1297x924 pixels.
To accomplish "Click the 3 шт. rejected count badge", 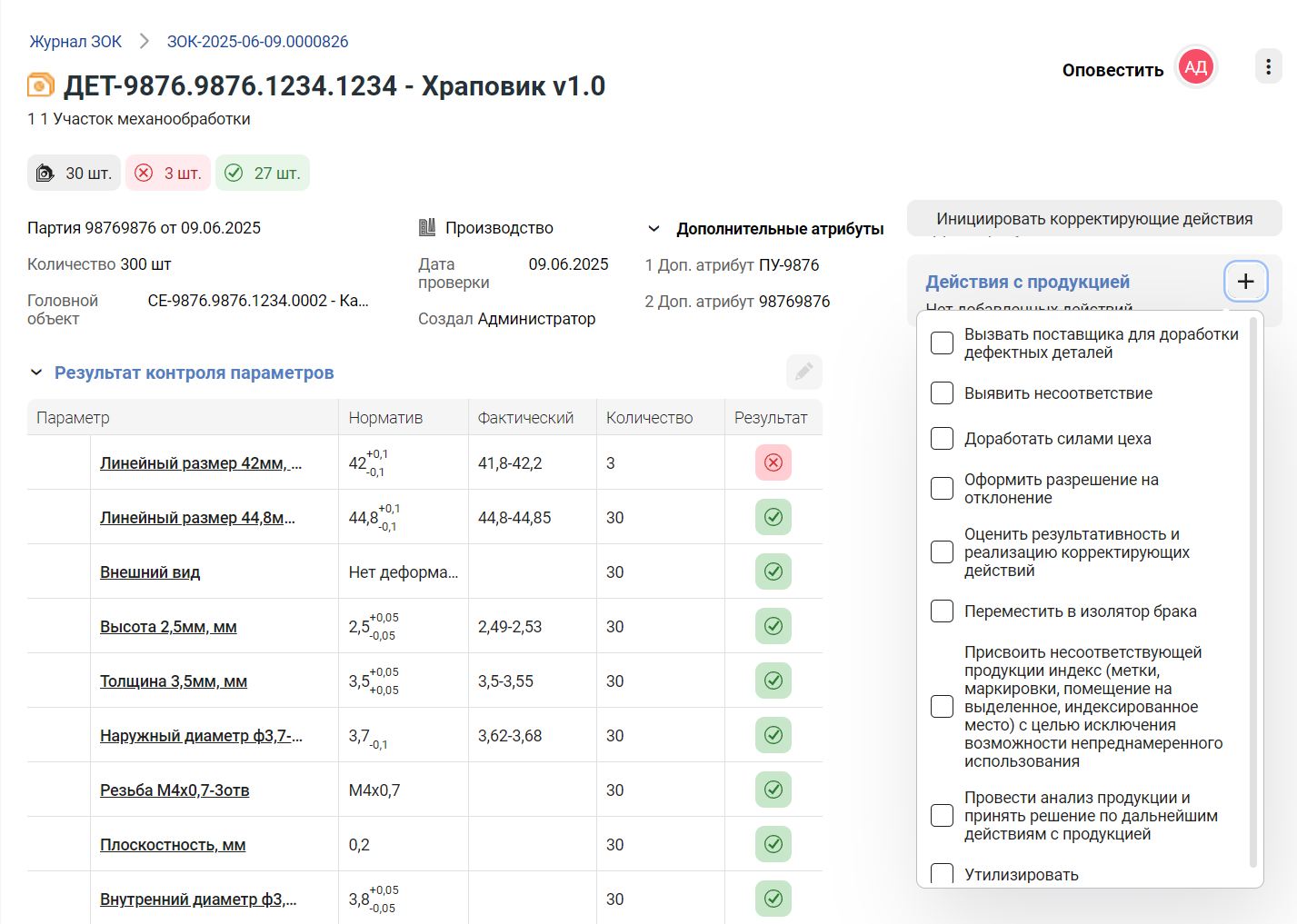I will 168,173.
